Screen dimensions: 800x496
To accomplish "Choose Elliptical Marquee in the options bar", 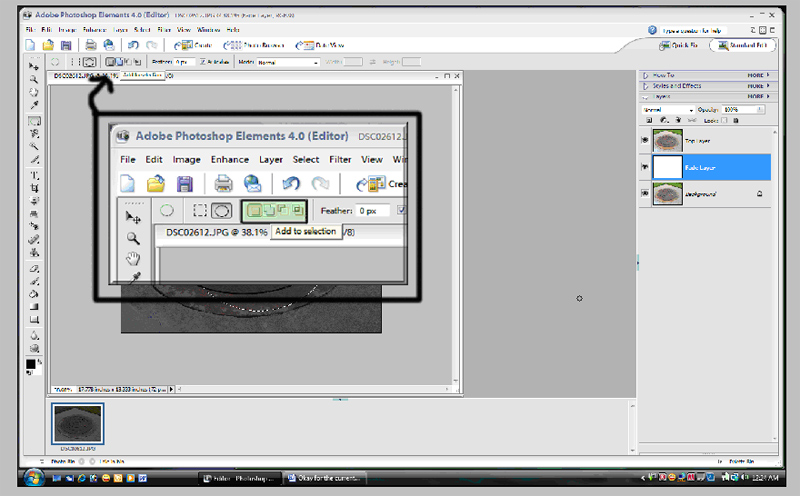I will pos(89,62).
